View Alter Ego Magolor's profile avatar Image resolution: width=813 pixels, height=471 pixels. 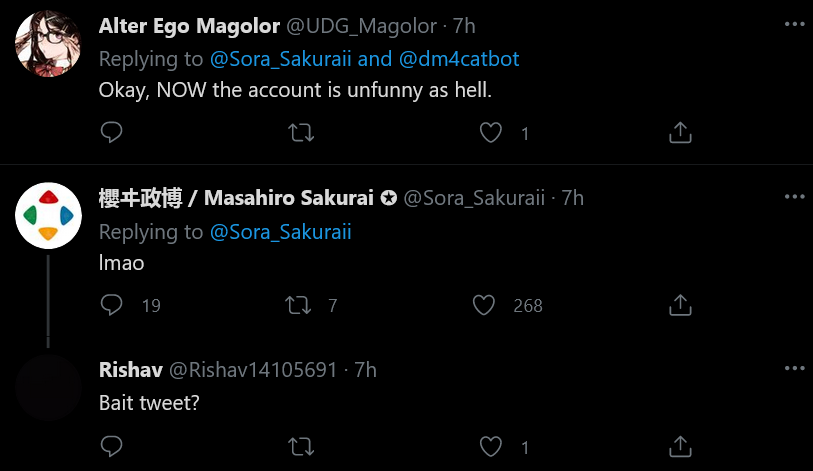pos(48,44)
